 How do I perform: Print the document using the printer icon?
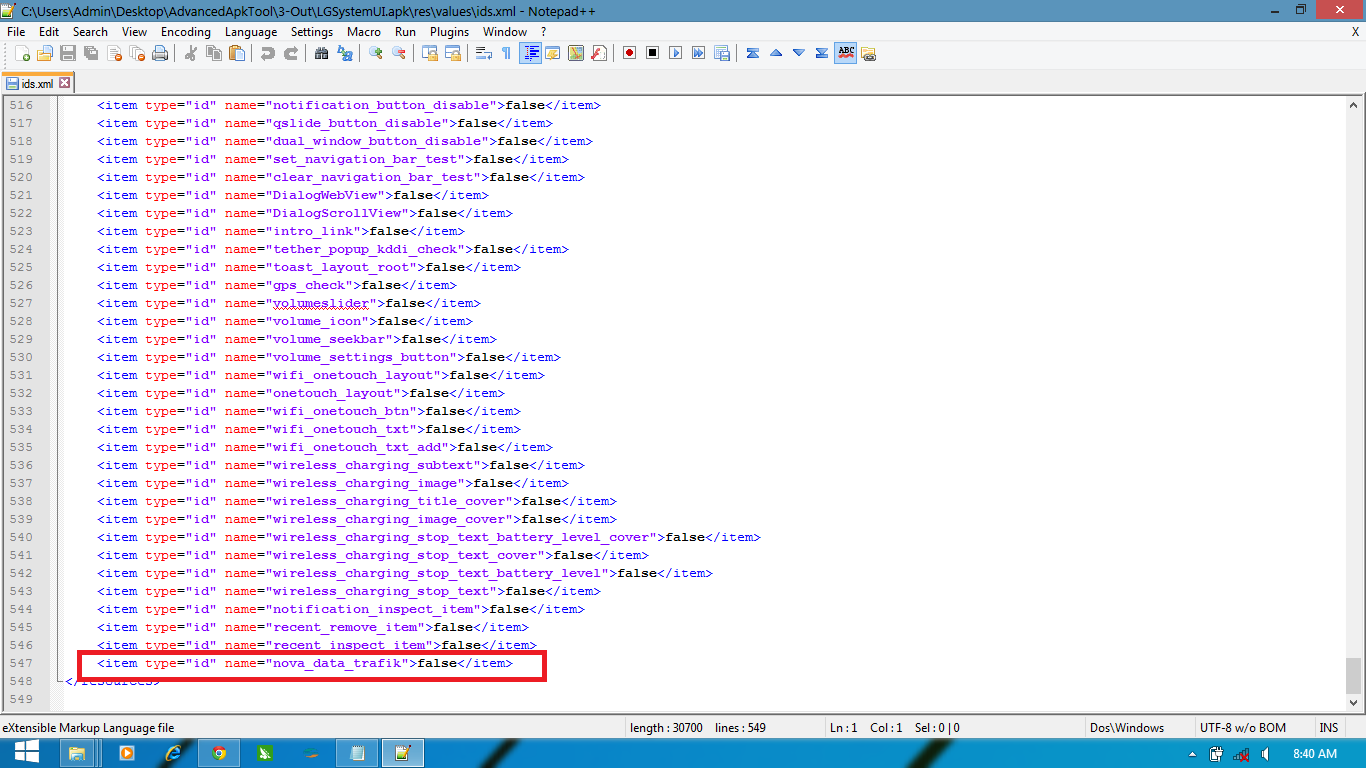tap(160, 53)
